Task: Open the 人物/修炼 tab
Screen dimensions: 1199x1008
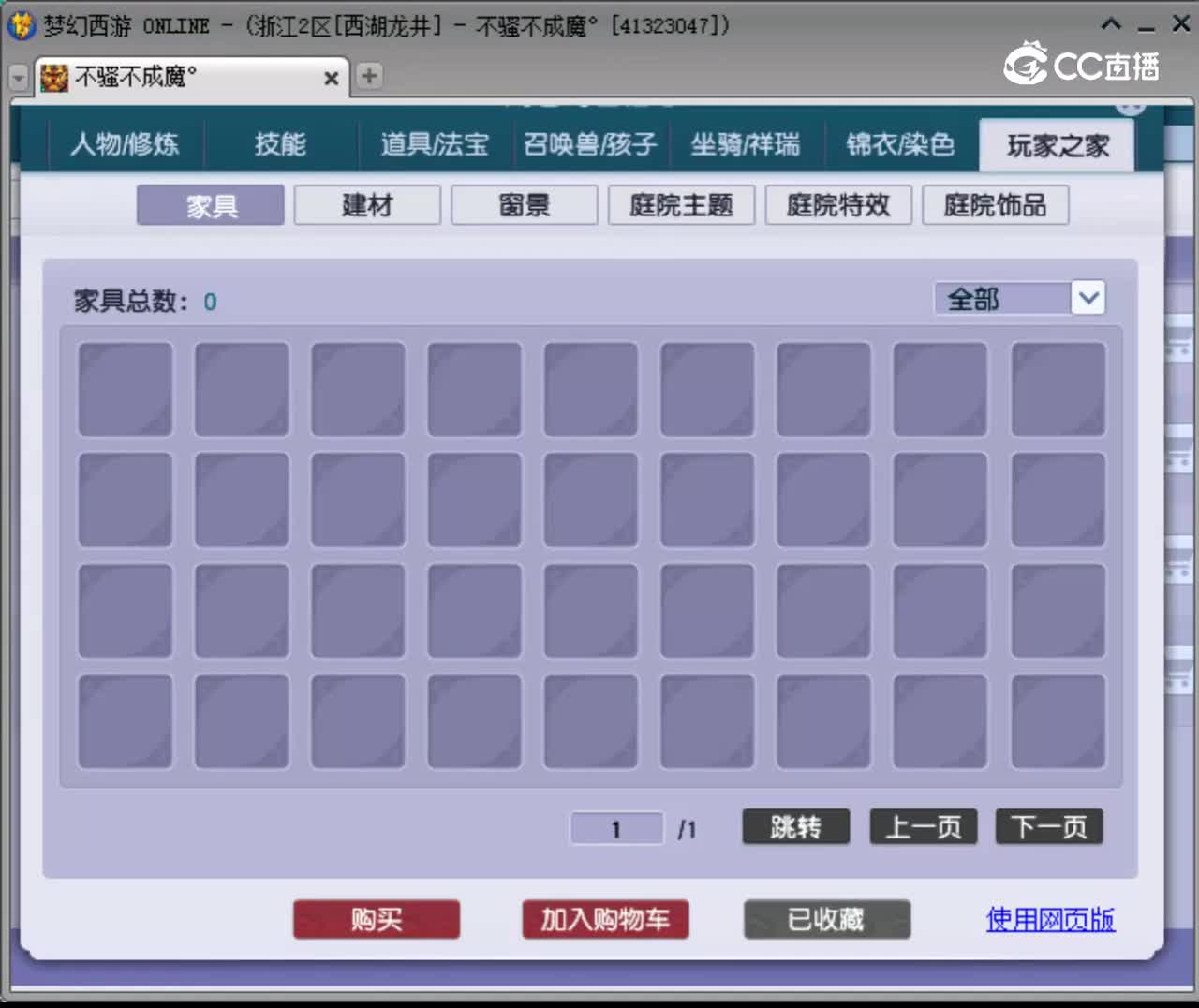Action: point(125,144)
